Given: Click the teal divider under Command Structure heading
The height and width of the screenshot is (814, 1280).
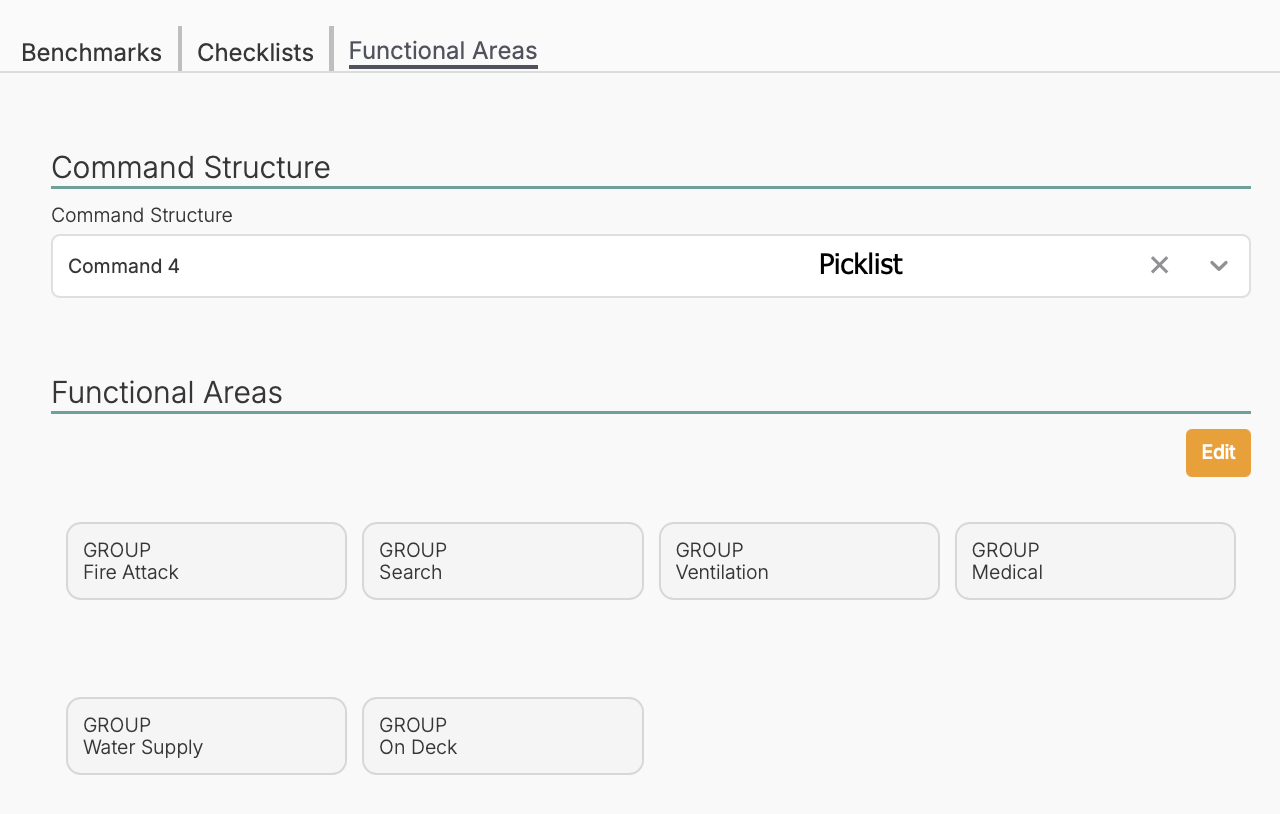Looking at the screenshot, I should click(650, 187).
